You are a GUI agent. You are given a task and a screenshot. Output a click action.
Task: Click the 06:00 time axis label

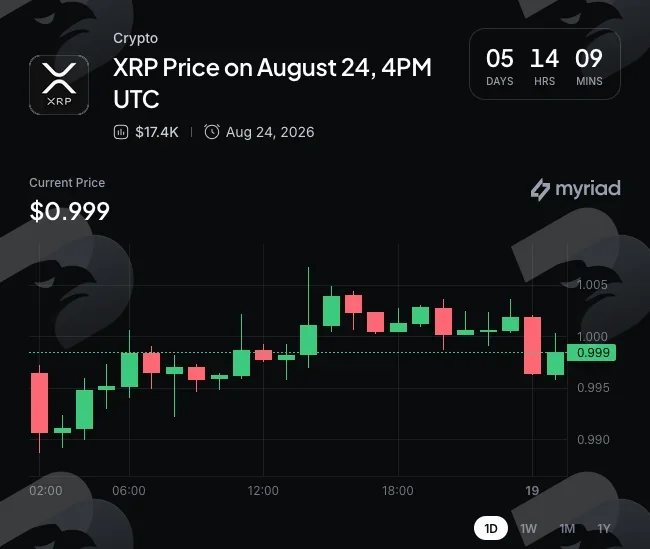click(x=129, y=491)
